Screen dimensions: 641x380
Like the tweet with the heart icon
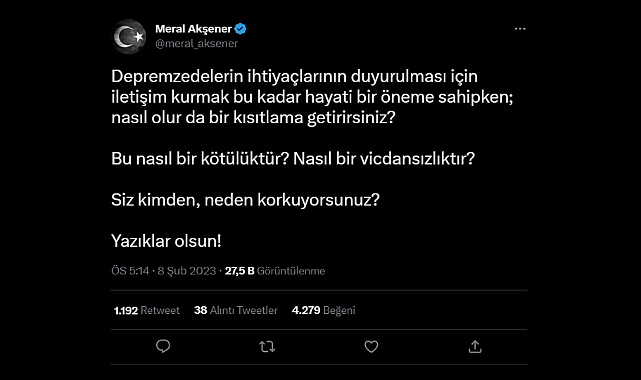pos(371,347)
